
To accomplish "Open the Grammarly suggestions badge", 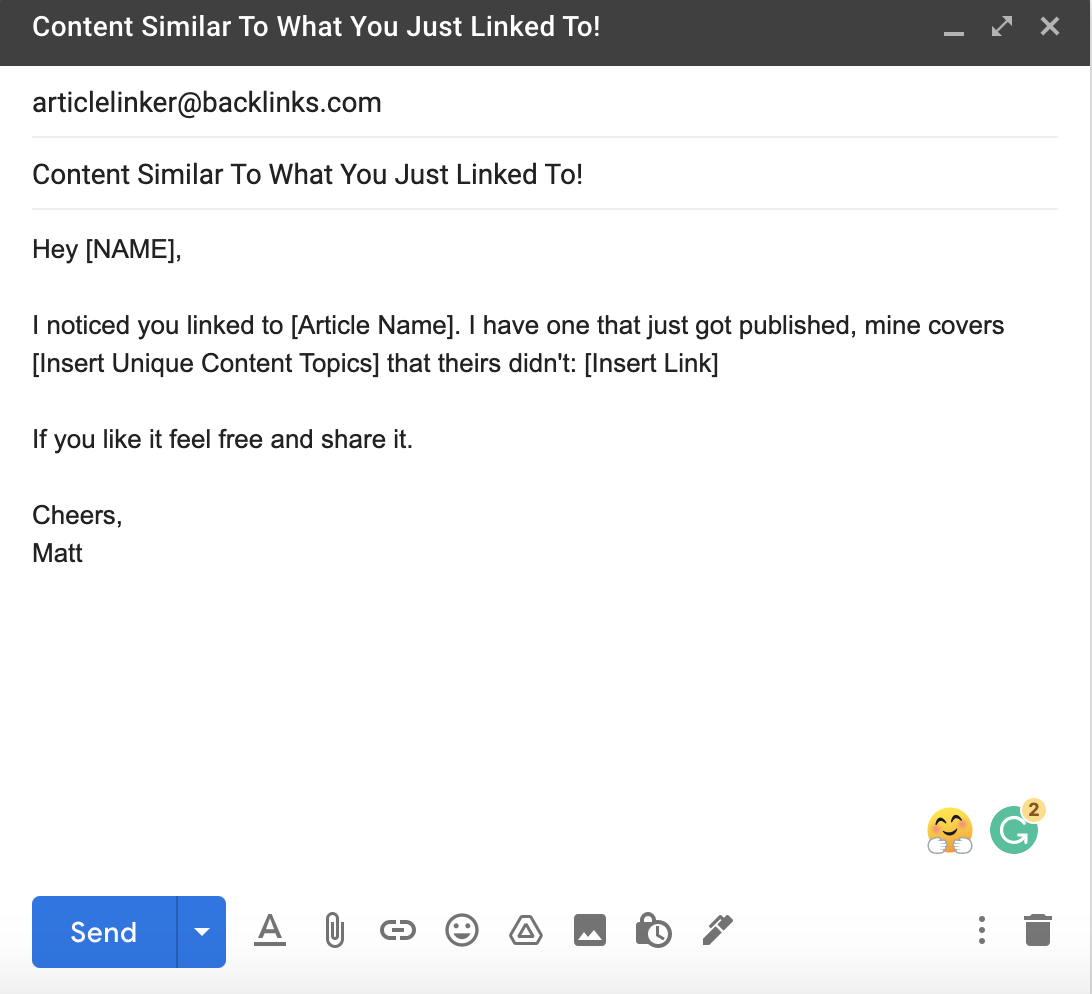I will [1014, 828].
